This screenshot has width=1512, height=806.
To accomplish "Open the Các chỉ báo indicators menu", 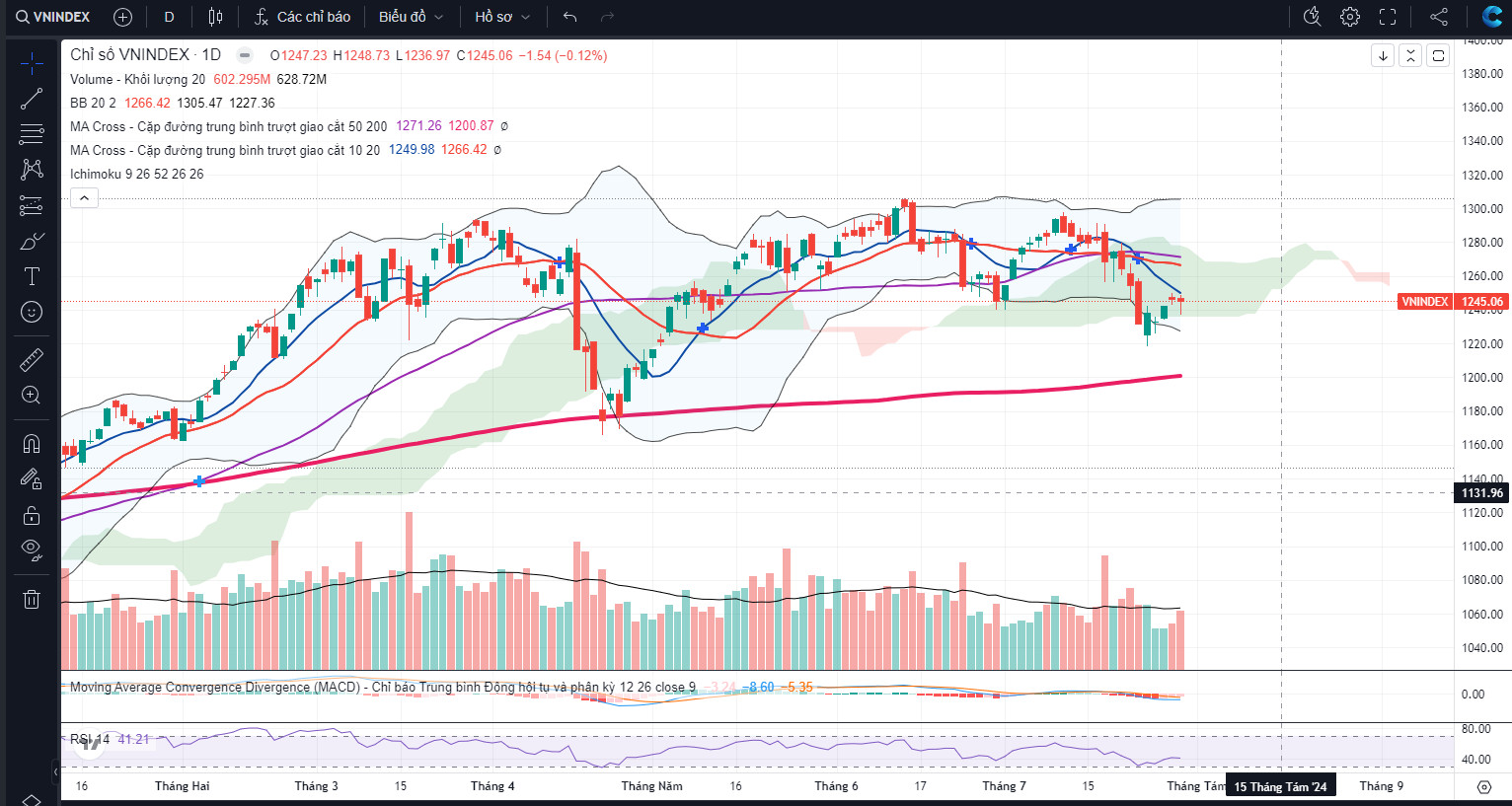I will click(302, 17).
